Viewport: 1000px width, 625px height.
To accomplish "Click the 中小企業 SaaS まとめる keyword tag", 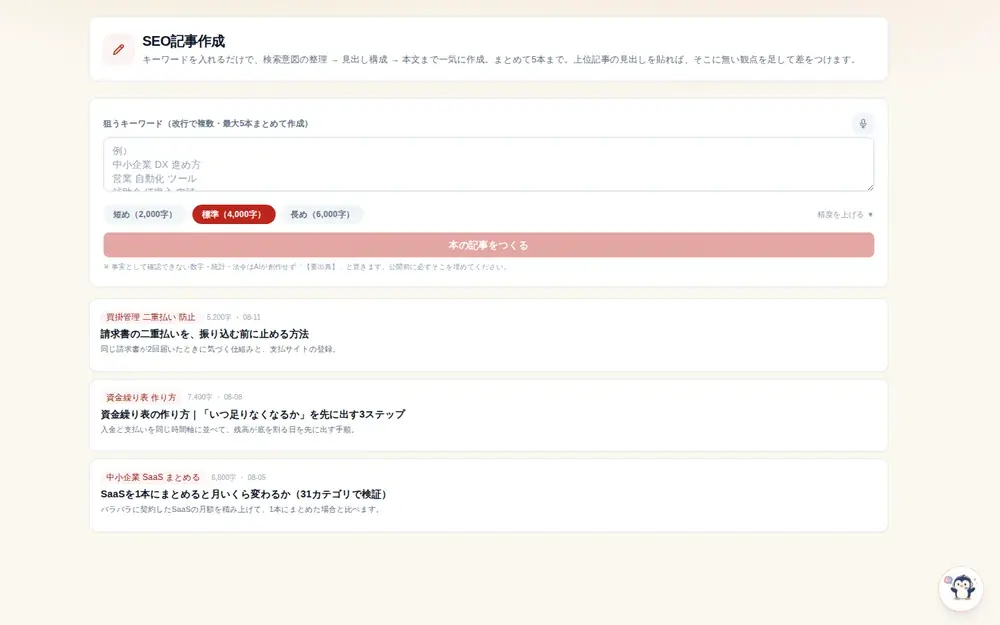I will tap(152, 477).
